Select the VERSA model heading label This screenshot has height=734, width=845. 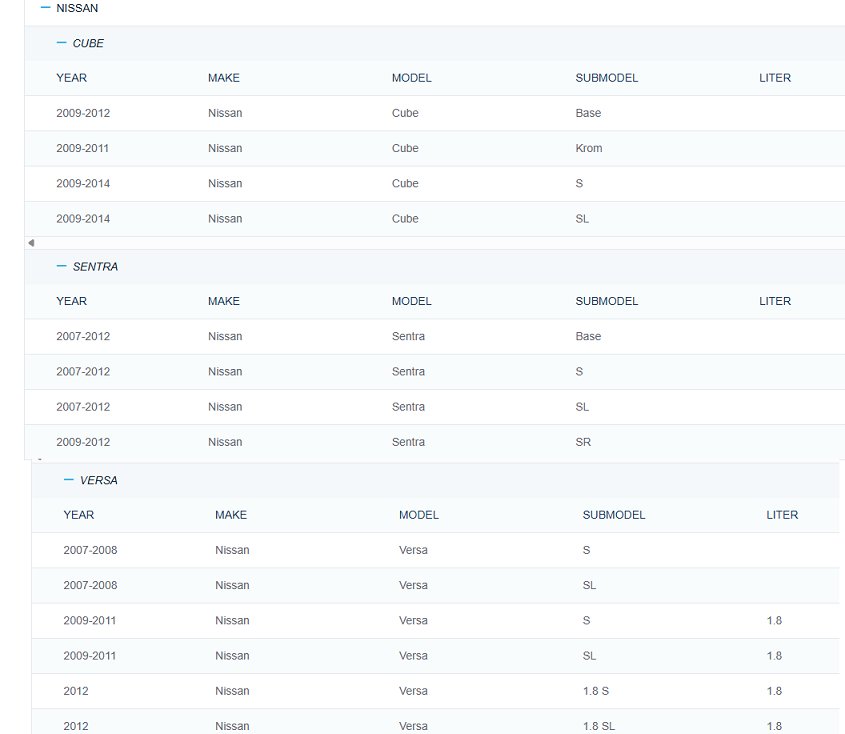[98, 481]
